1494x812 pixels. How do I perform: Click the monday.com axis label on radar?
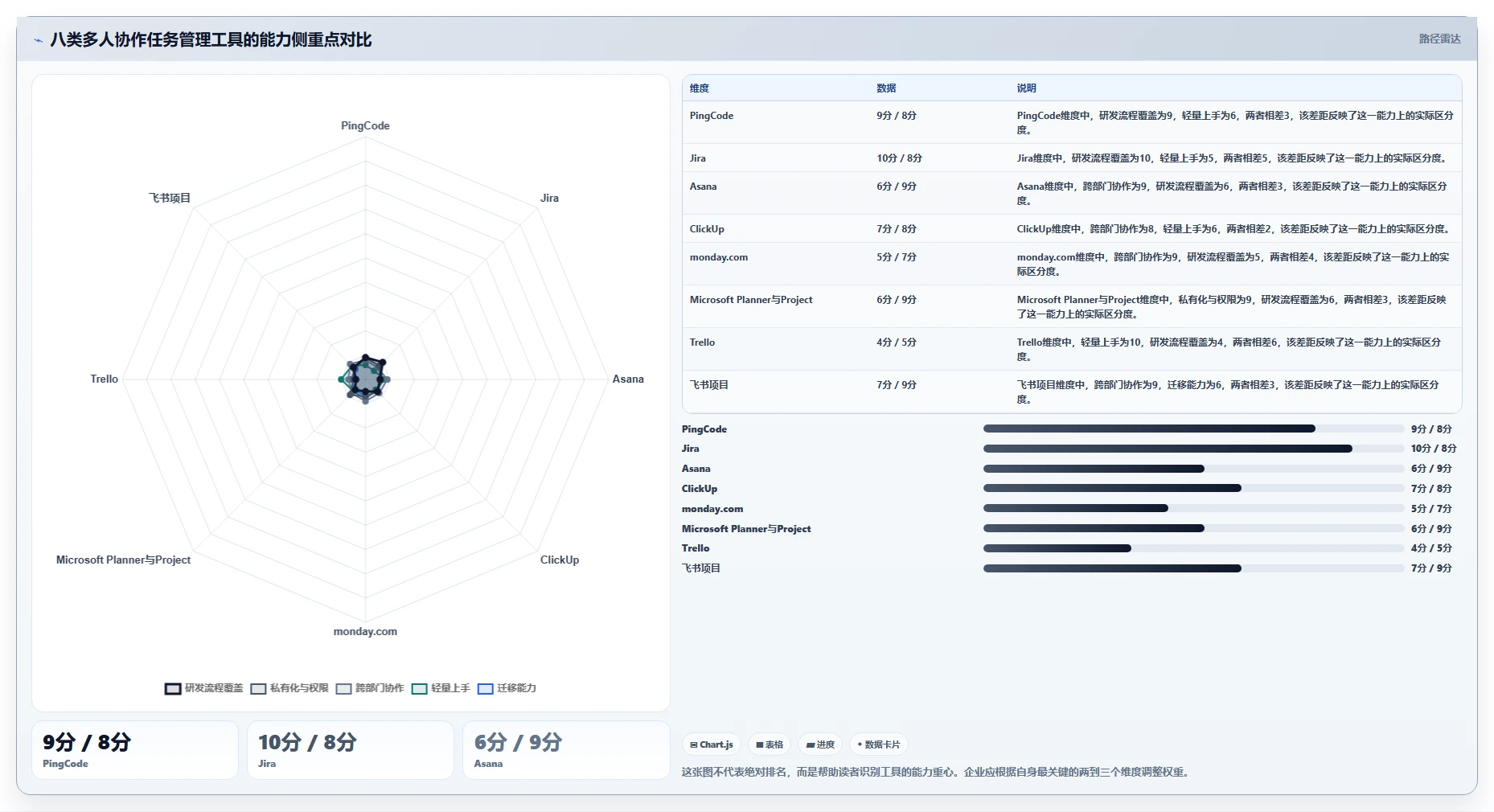click(365, 632)
